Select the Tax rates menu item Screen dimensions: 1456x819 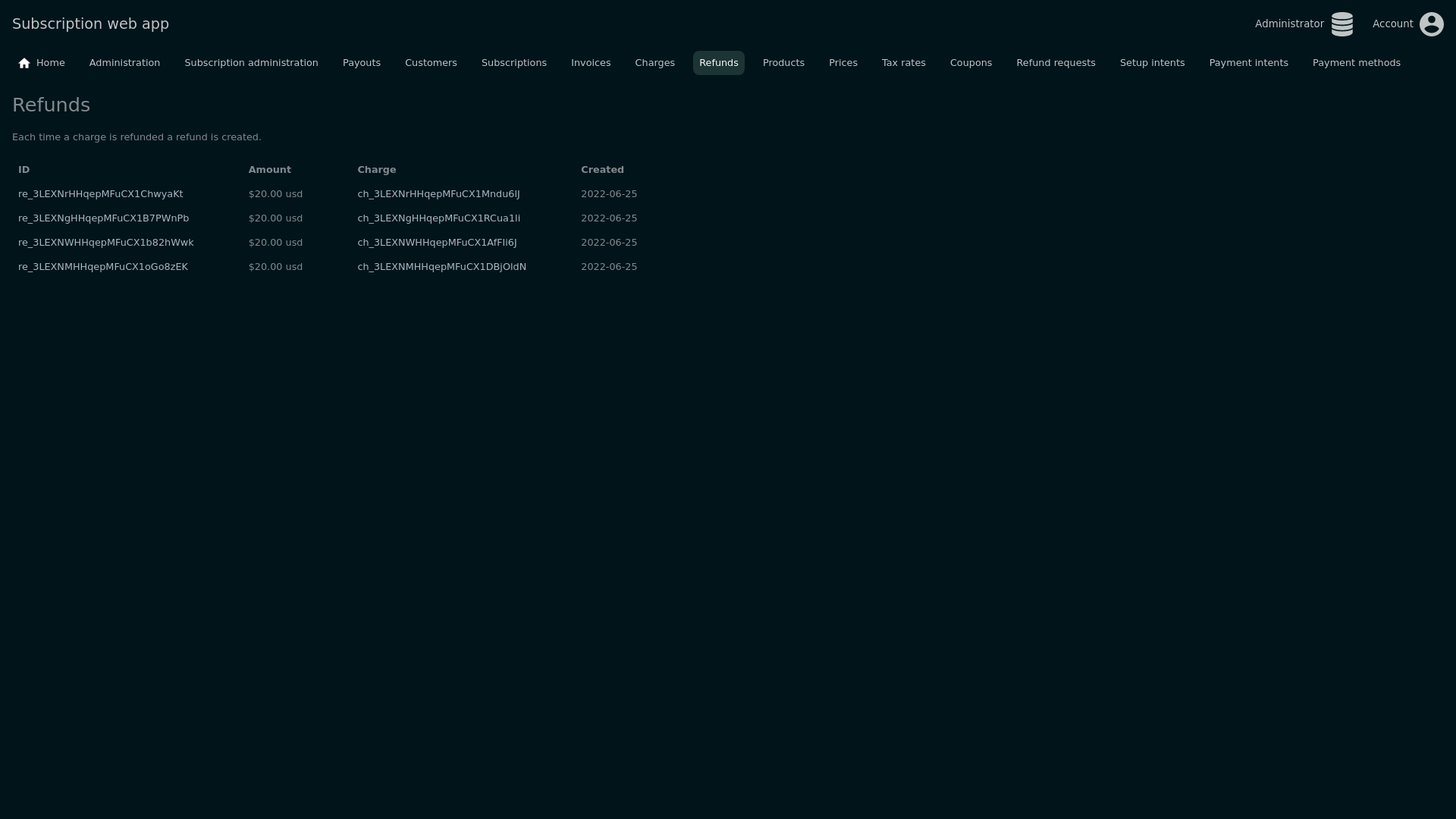click(x=903, y=63)
